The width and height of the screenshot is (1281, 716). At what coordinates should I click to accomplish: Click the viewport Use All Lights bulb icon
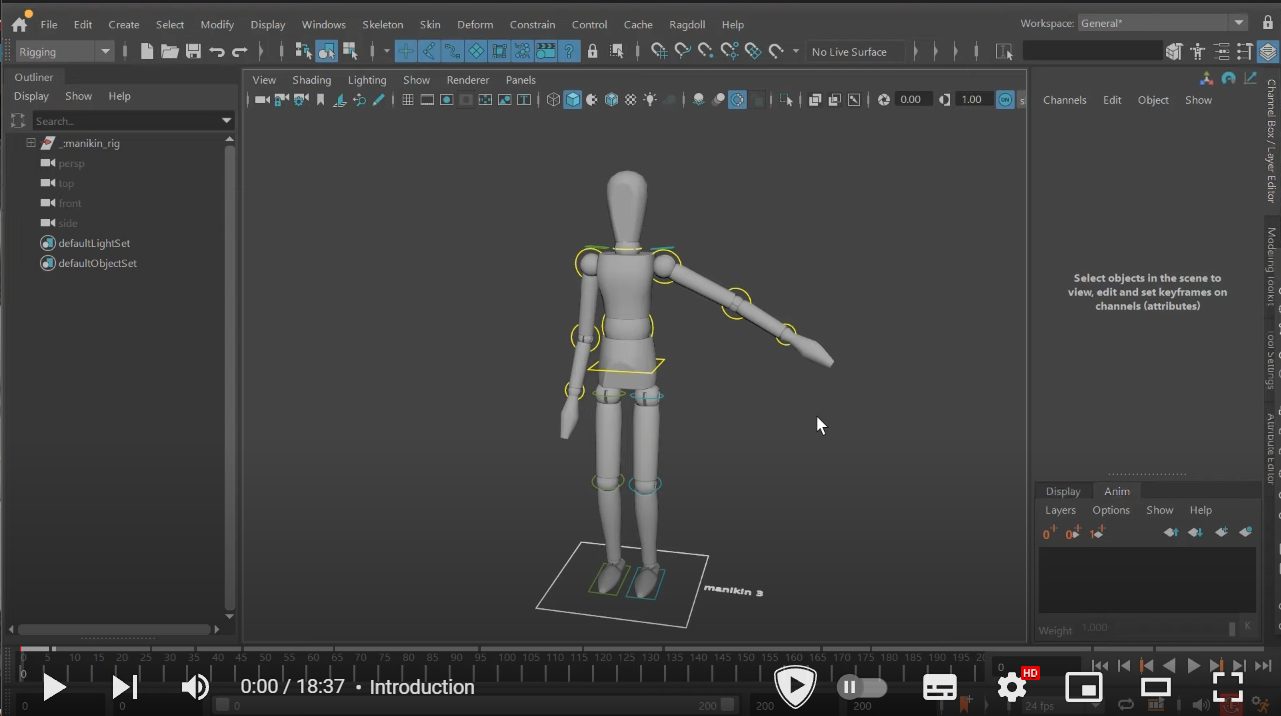point(651,100)
